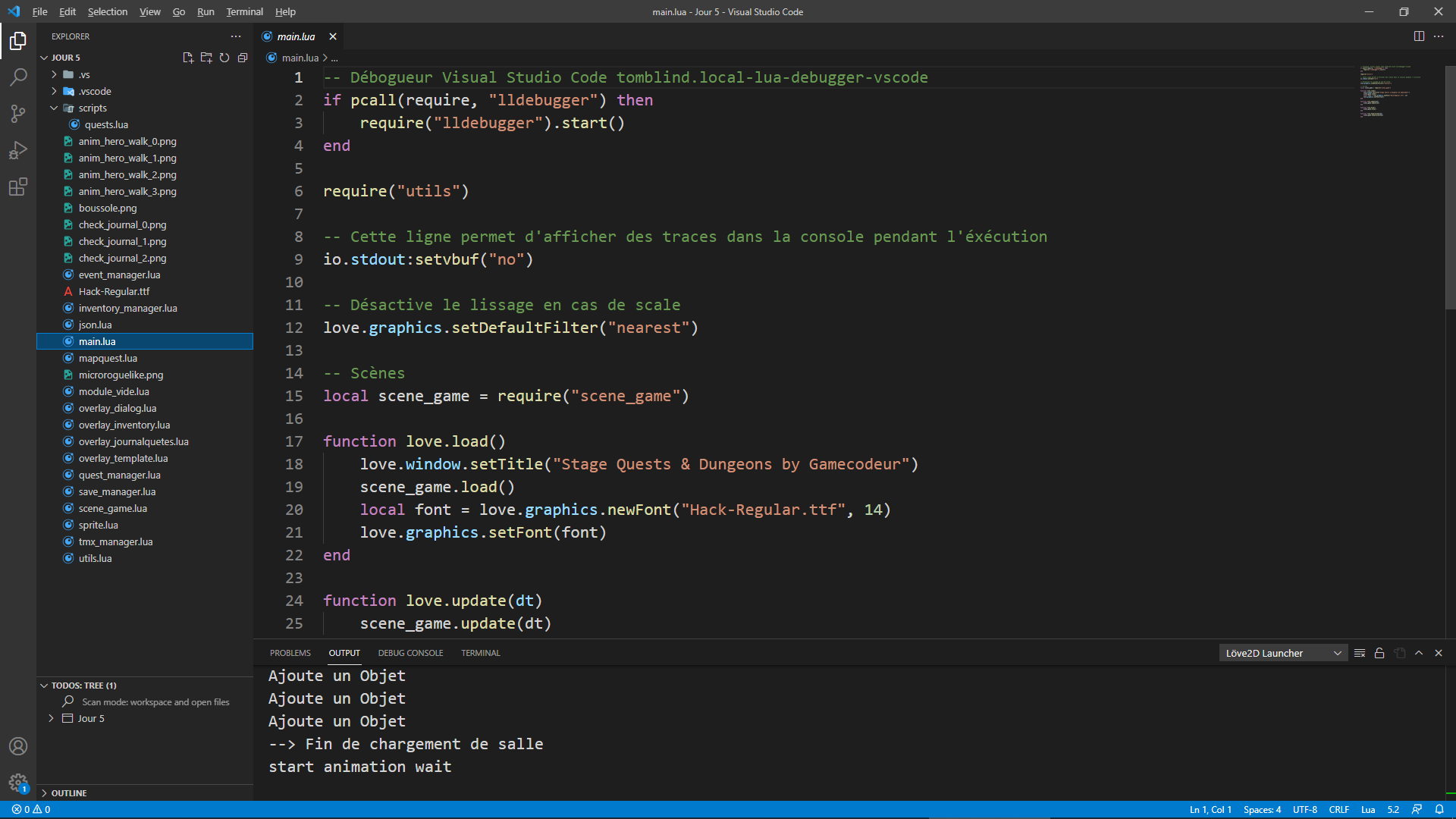
Task: Click the CRLF line ending selector
Action: (x=1338, y=809)
